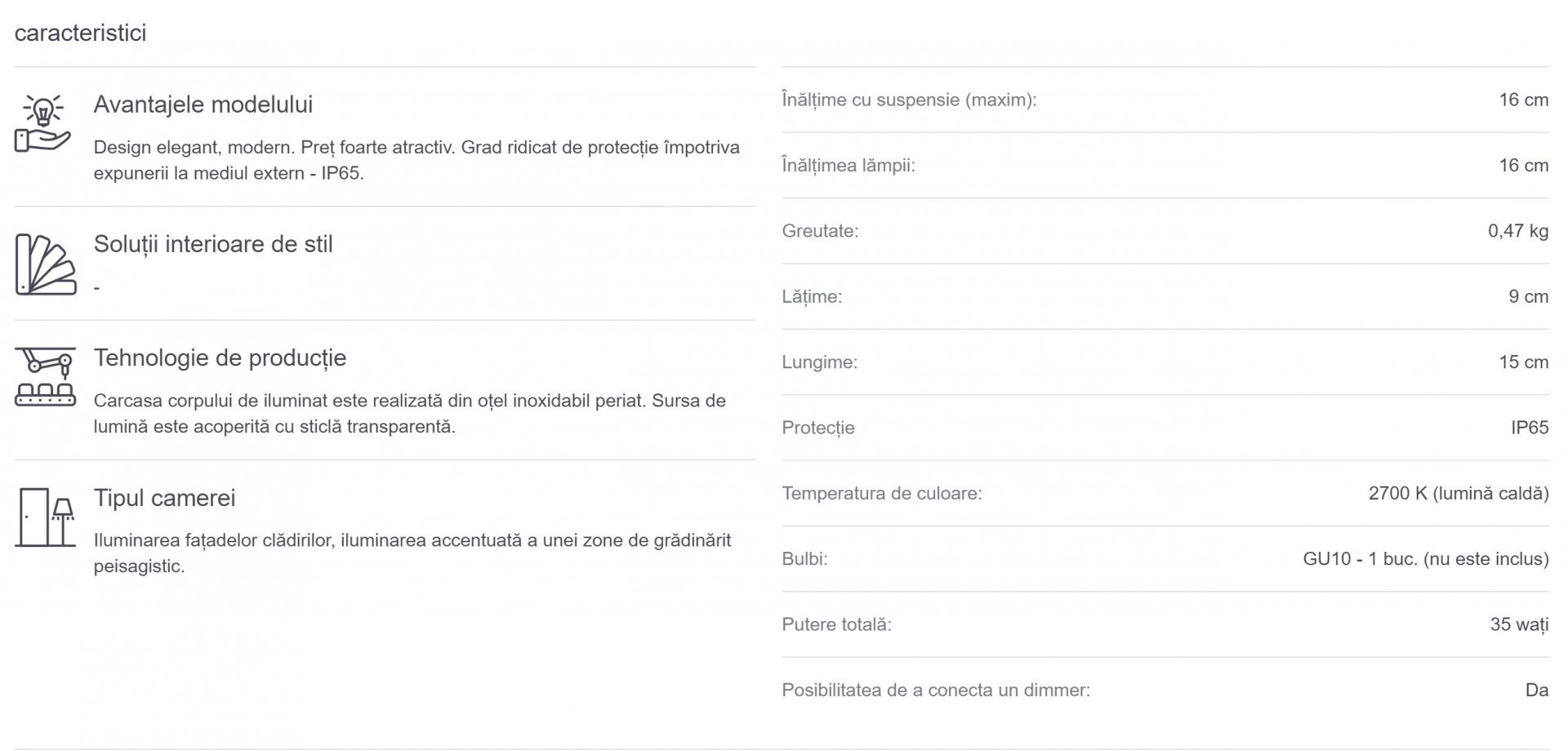Click the Lățime 9 cm value
Viewport: 1568px width, 751px height.
coord(1529,296)
